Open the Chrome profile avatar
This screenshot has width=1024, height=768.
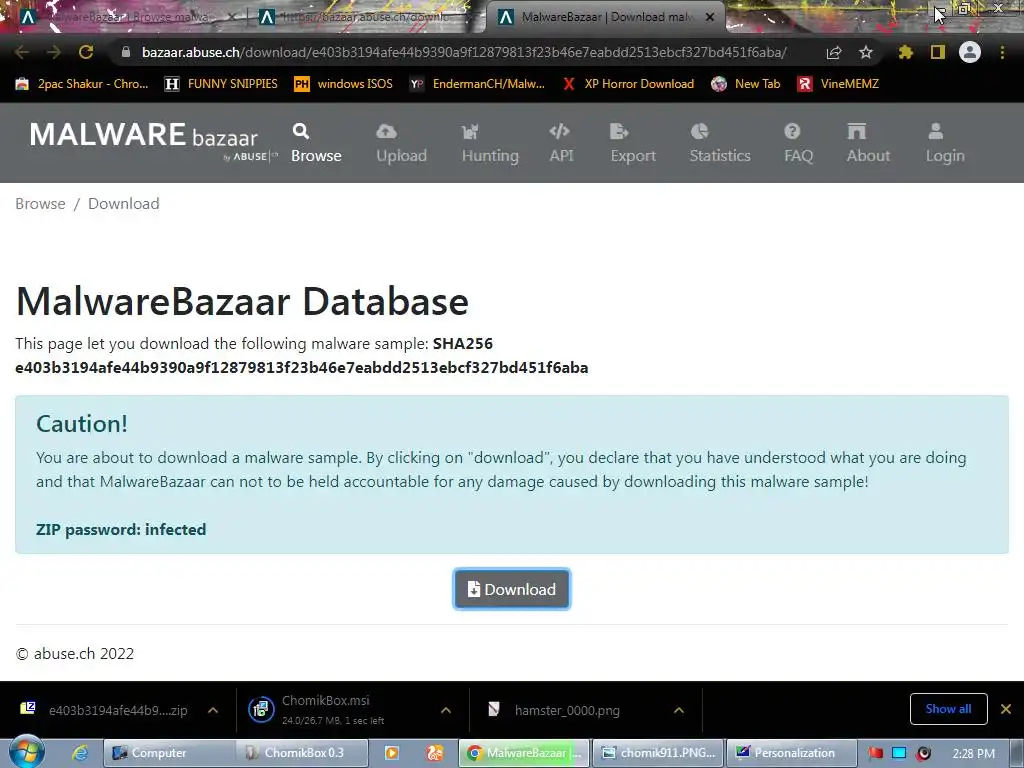pyautogui.click(x=970, y=52)
